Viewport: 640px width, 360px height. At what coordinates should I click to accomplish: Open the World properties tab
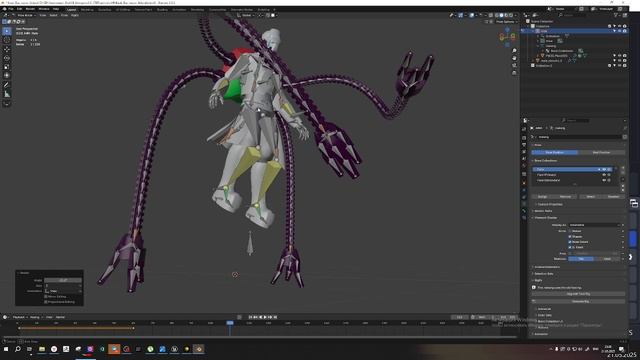tap(524, 166)
